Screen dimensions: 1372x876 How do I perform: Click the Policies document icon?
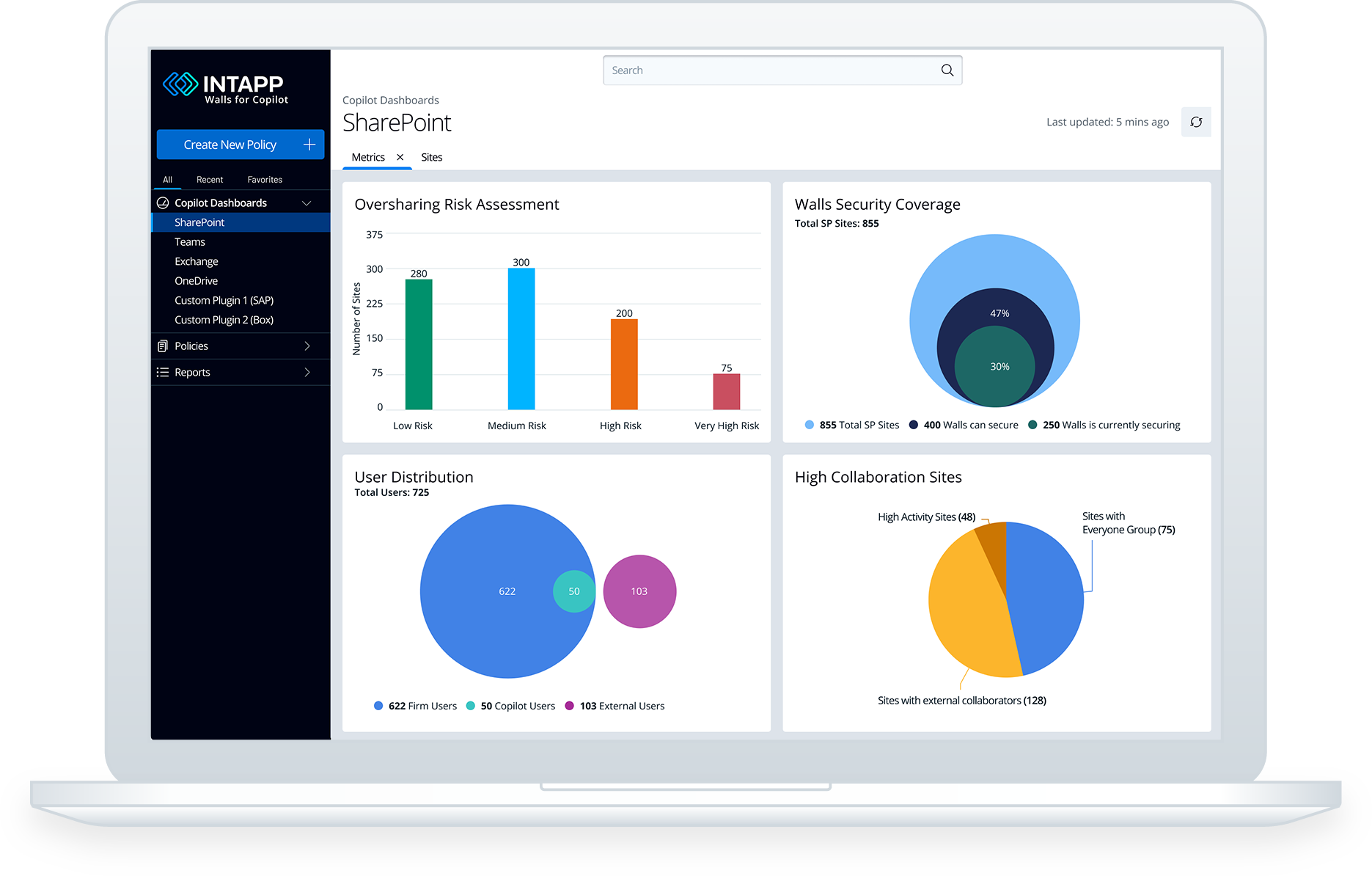coord(163,346)
